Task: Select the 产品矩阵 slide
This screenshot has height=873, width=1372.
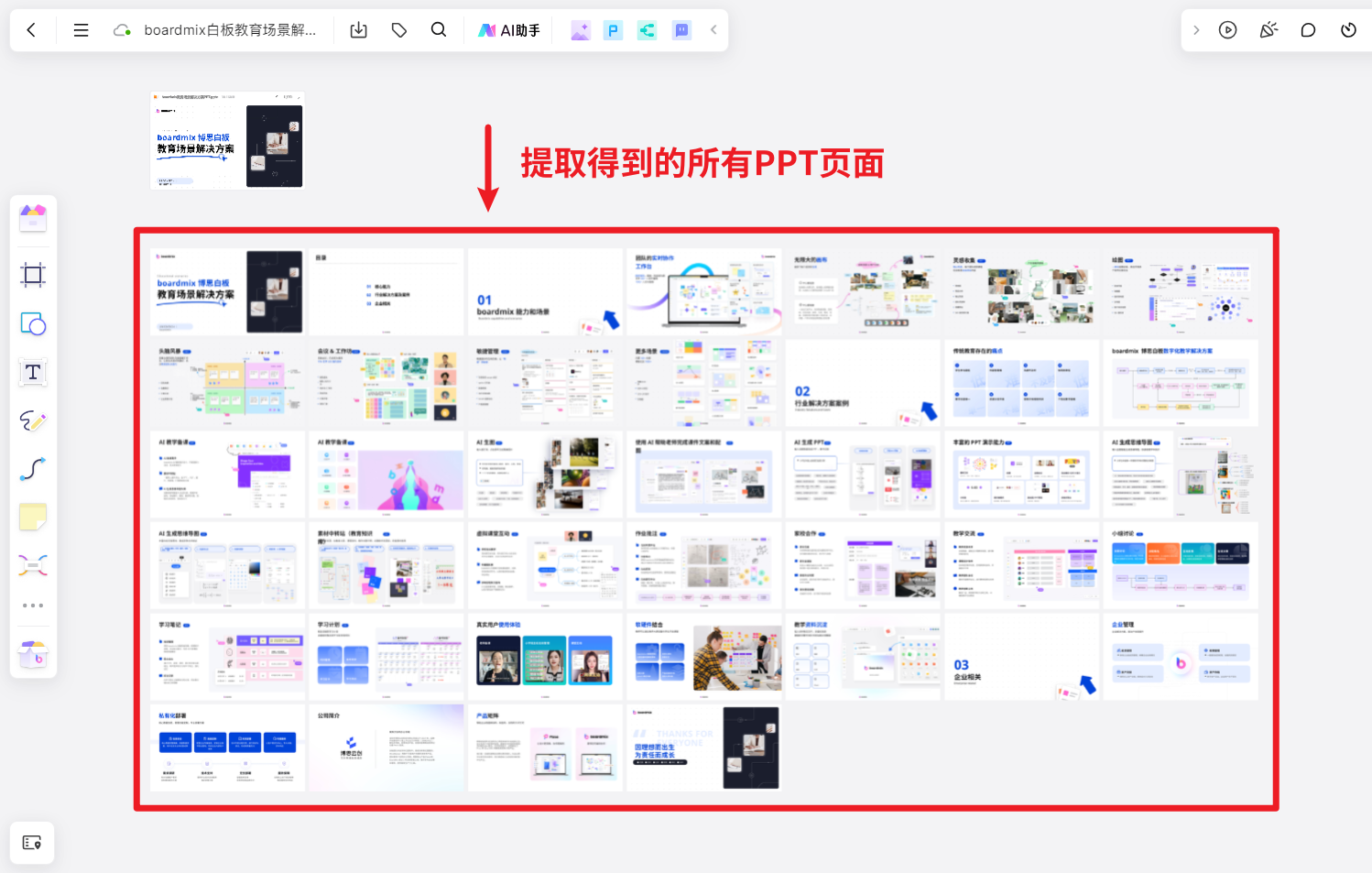Action: point(546,748)
